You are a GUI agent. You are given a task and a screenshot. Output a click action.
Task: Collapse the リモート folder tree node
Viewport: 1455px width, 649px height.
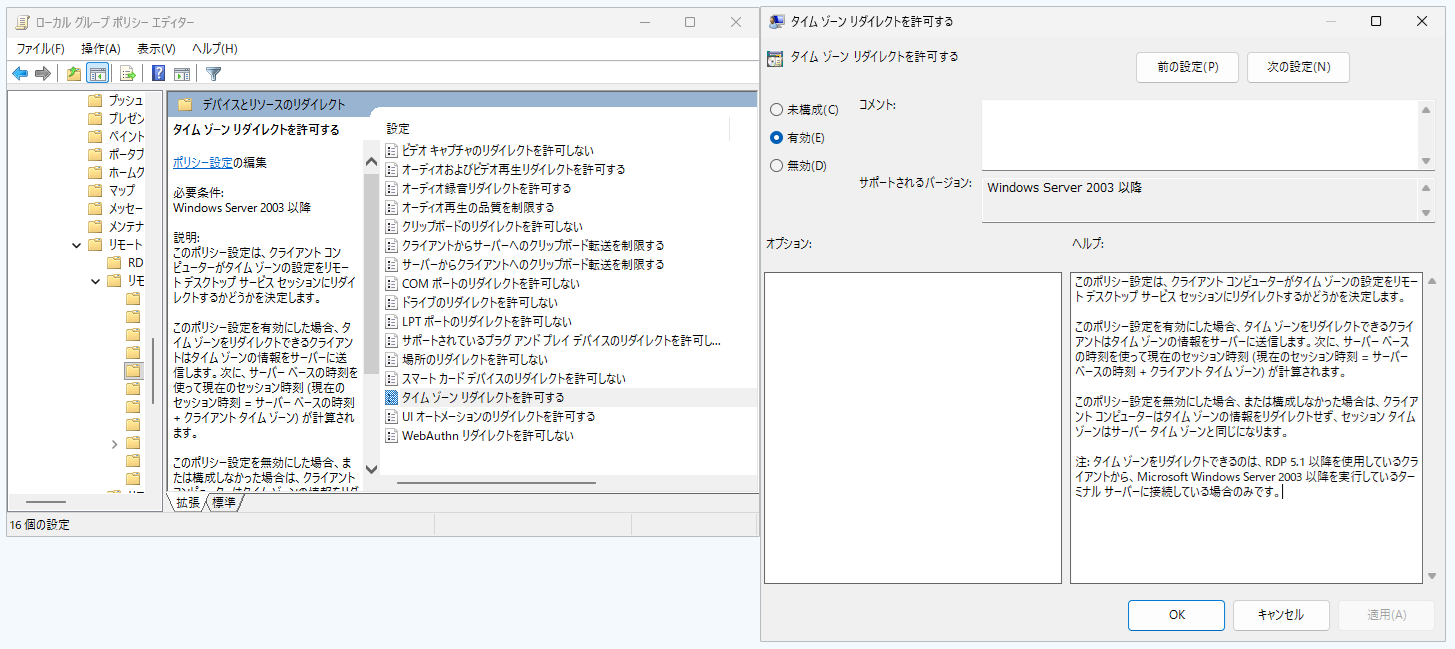(x=77, y=245)
